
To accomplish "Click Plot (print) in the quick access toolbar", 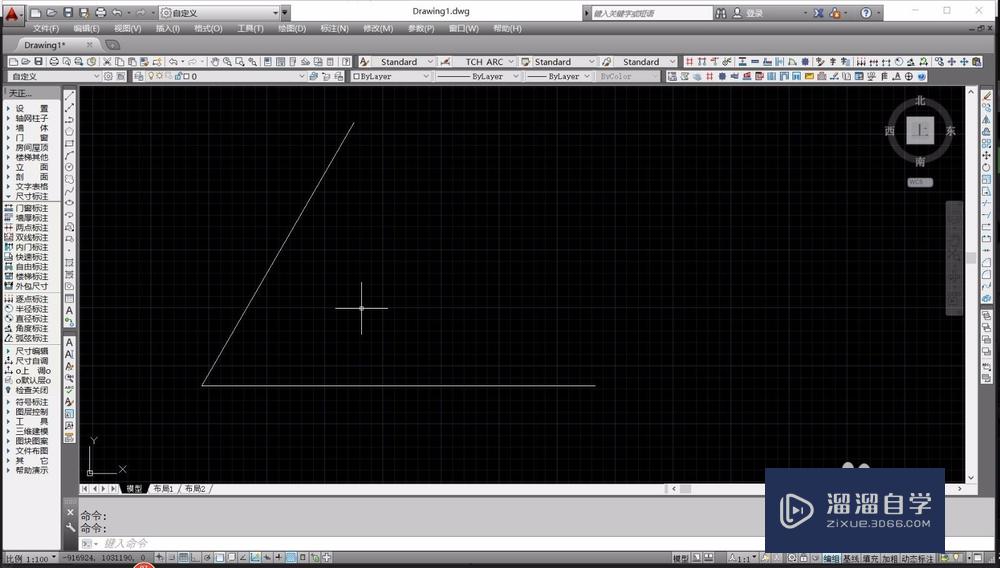I will coord(100,13).
